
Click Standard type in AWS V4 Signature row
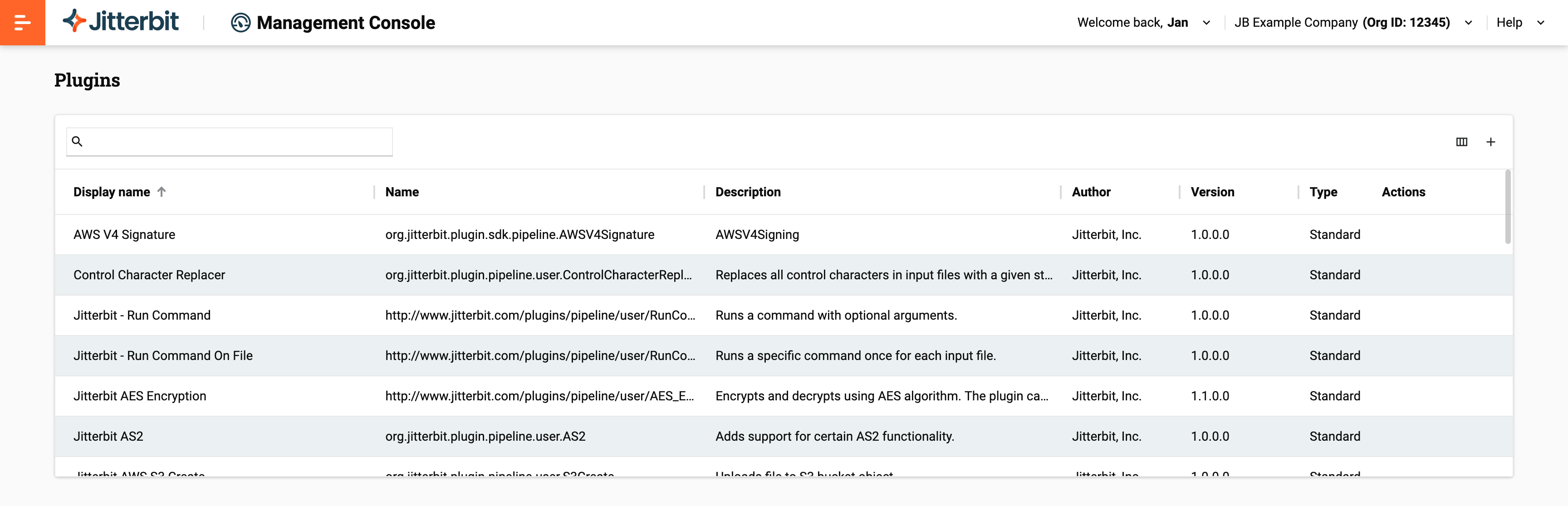pos(1334,235)
